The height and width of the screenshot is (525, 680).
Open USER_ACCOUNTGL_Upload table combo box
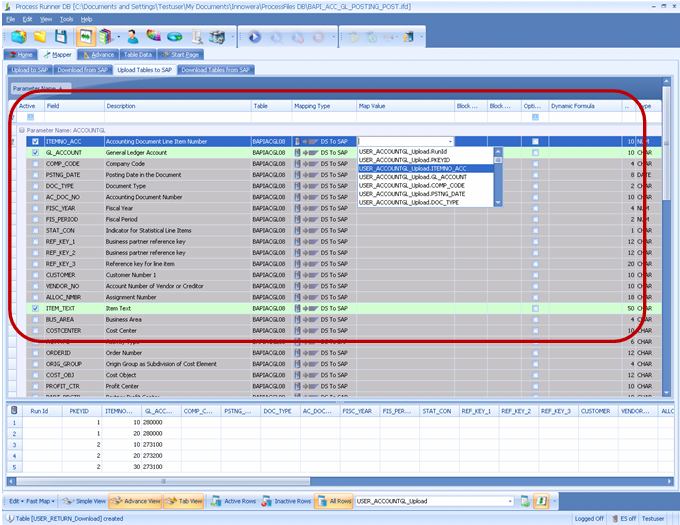coord(435,501)
